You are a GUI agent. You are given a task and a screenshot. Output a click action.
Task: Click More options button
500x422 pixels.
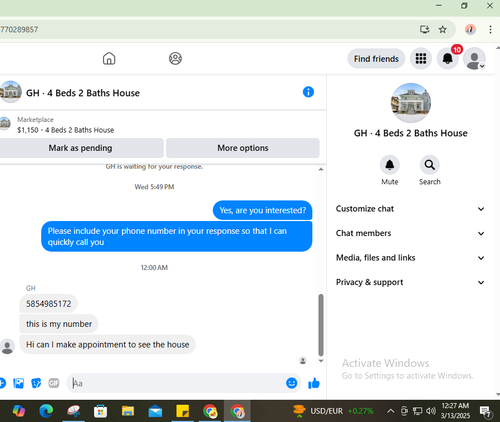[x=243, y=148]
